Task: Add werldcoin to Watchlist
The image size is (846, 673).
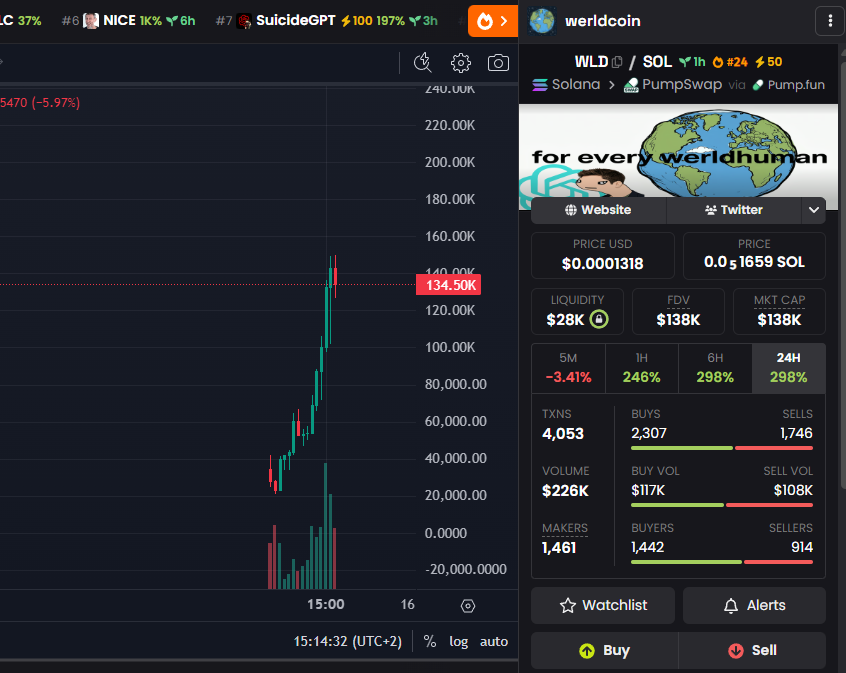Action: (x=603, y=606)
